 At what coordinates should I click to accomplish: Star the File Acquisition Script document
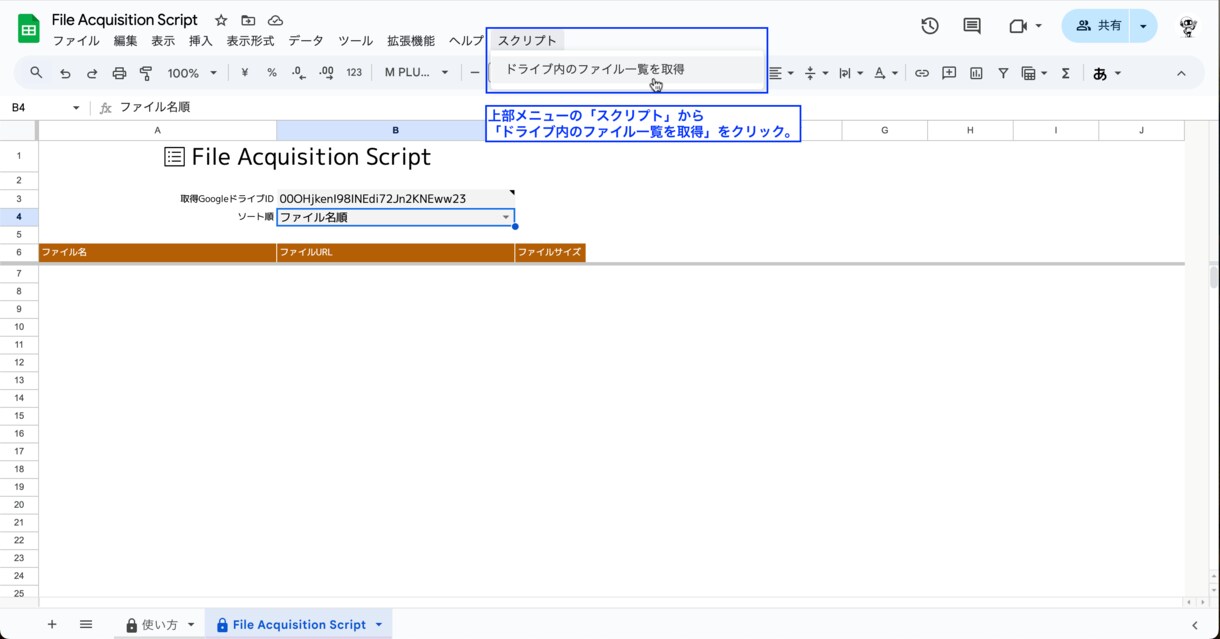click(x=221, y=20)
